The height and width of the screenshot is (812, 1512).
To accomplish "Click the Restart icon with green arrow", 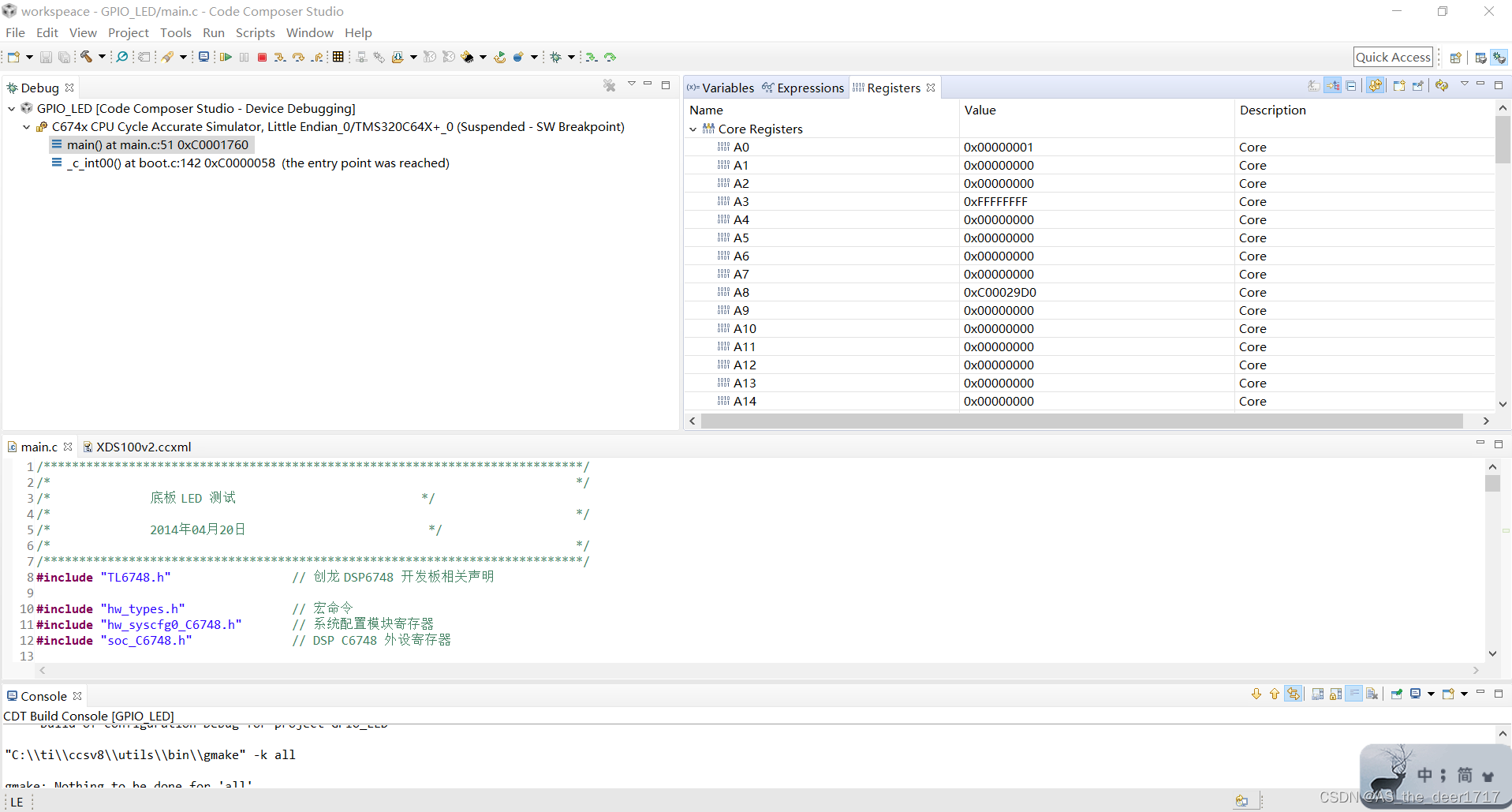I will 500,57.
